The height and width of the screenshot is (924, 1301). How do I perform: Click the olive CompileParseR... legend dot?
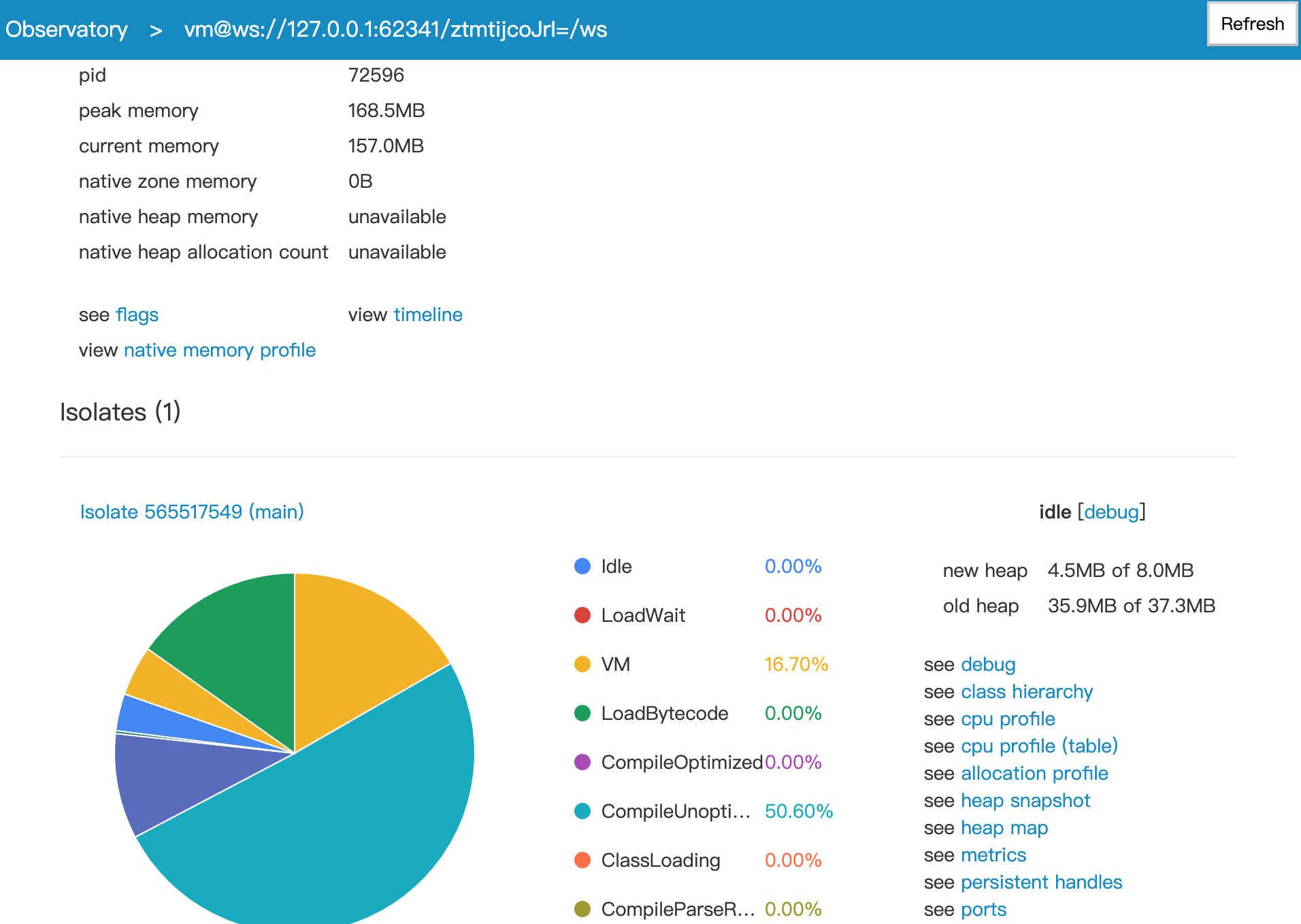(582, 909)
